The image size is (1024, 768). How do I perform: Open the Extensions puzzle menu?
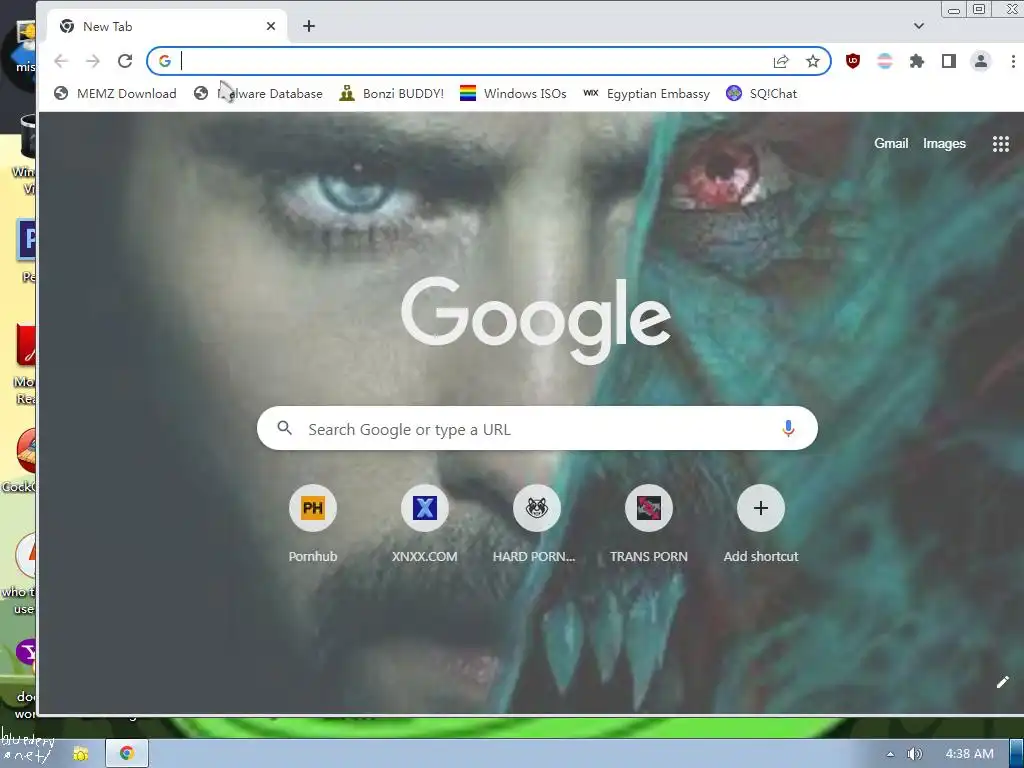tap(917, 61)
